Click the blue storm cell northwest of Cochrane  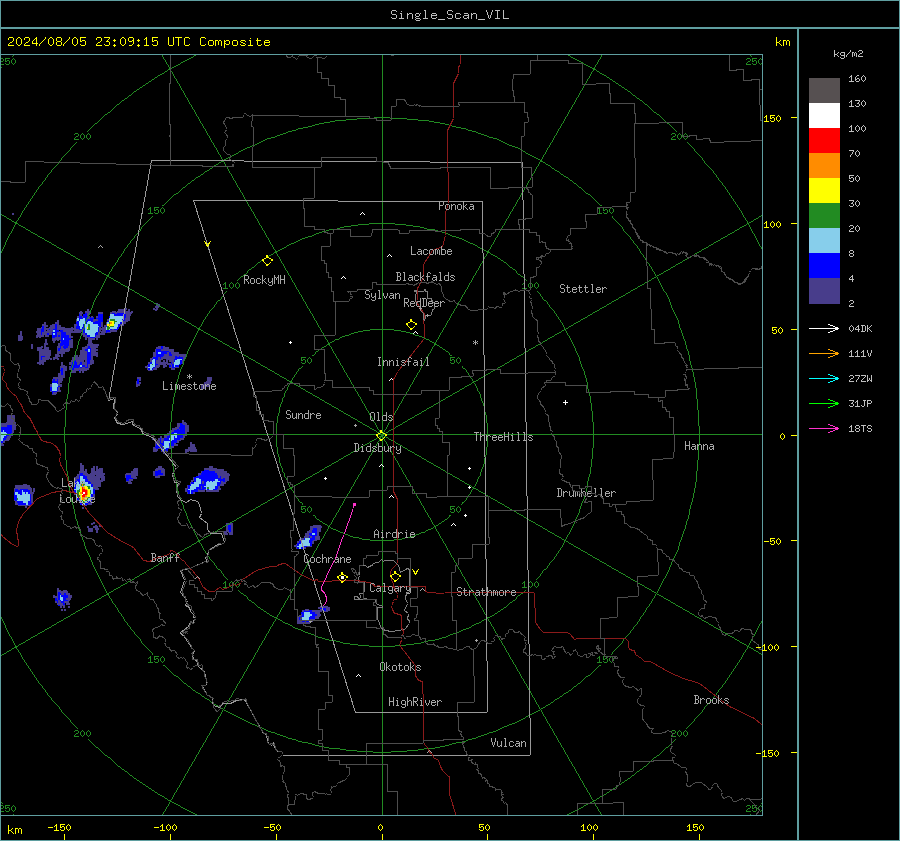(x=309, y=537)
